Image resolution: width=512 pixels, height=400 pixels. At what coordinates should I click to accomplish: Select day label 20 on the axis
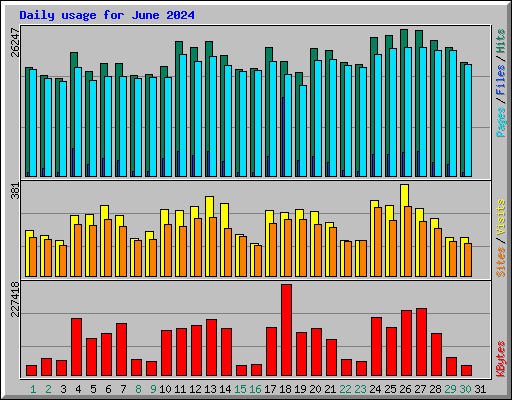[x=315, y=389]
